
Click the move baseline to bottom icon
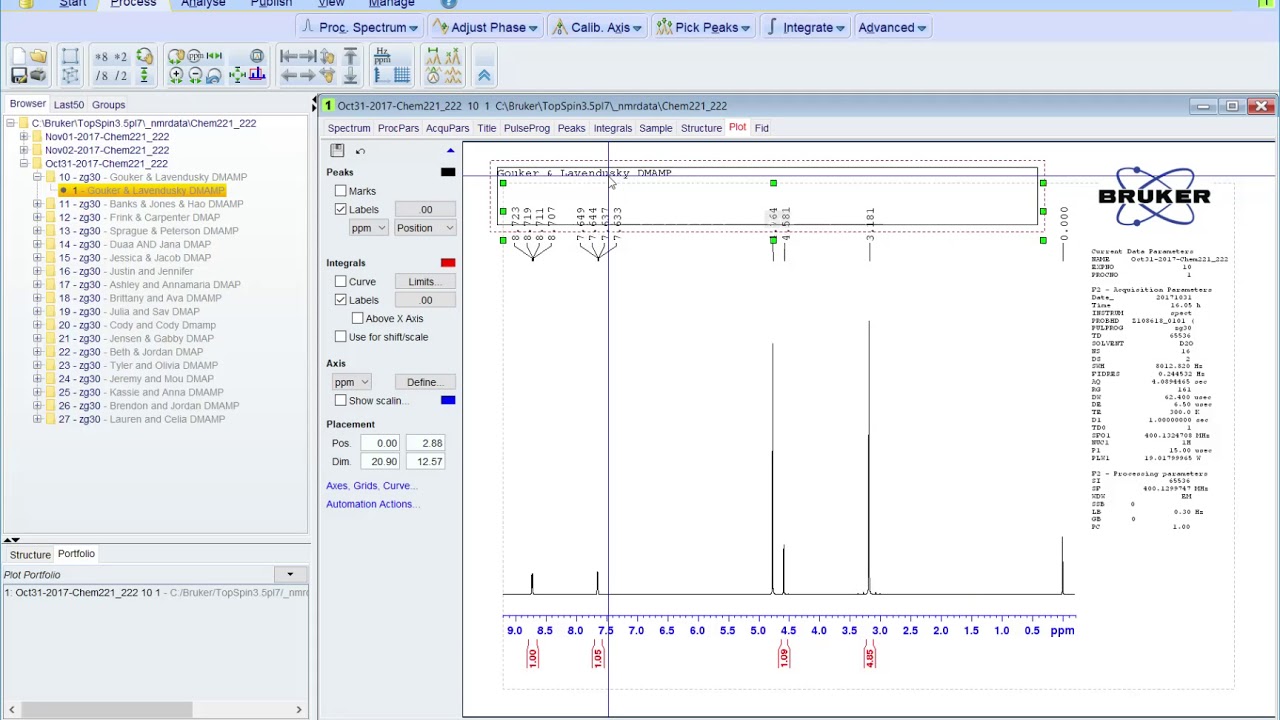click(350, 76)
